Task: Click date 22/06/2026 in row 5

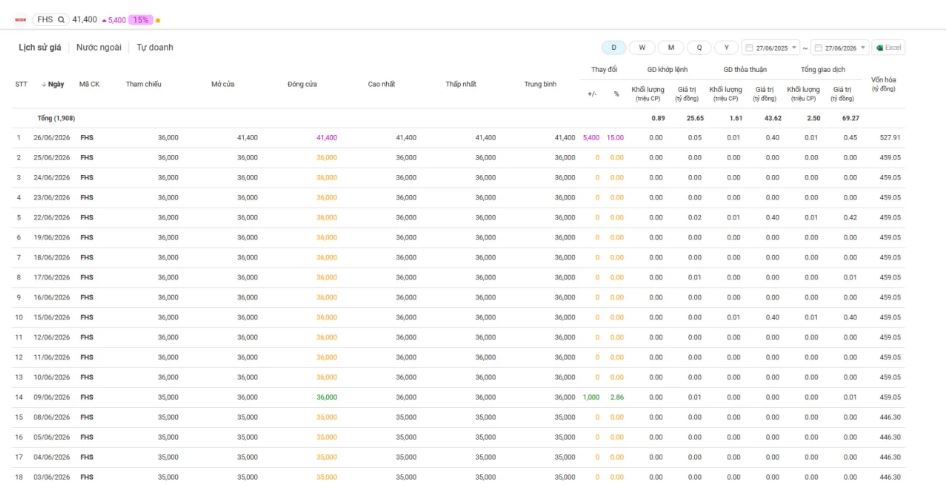Action: (x=52, y=218)
